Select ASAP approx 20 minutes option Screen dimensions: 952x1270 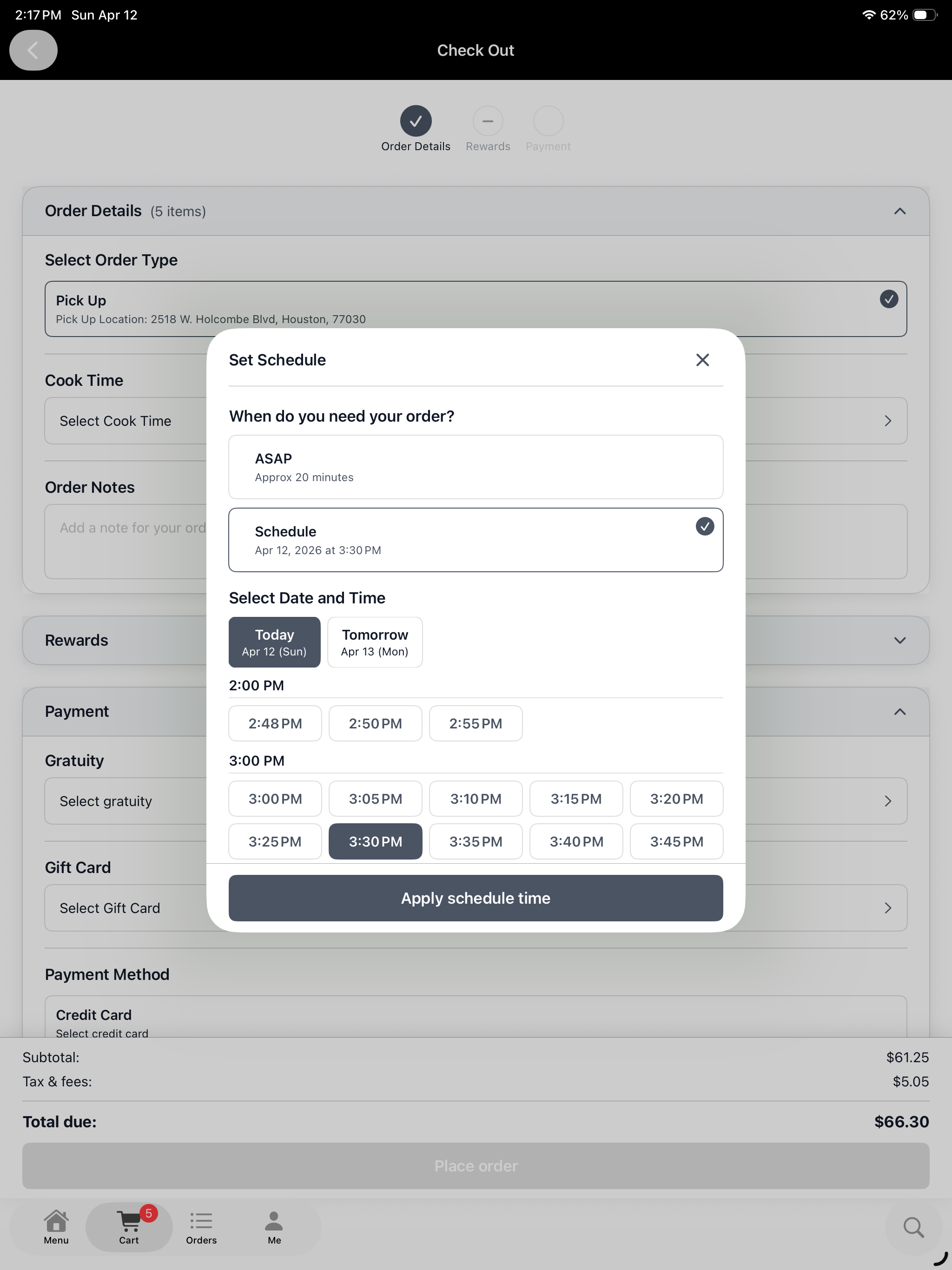pos(476,467)
